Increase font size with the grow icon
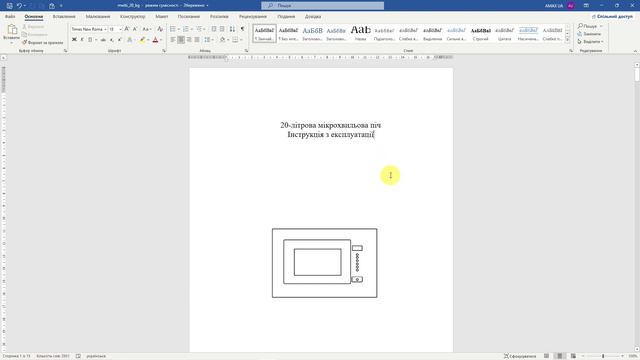The image size is (640, 360). point(127,29)
